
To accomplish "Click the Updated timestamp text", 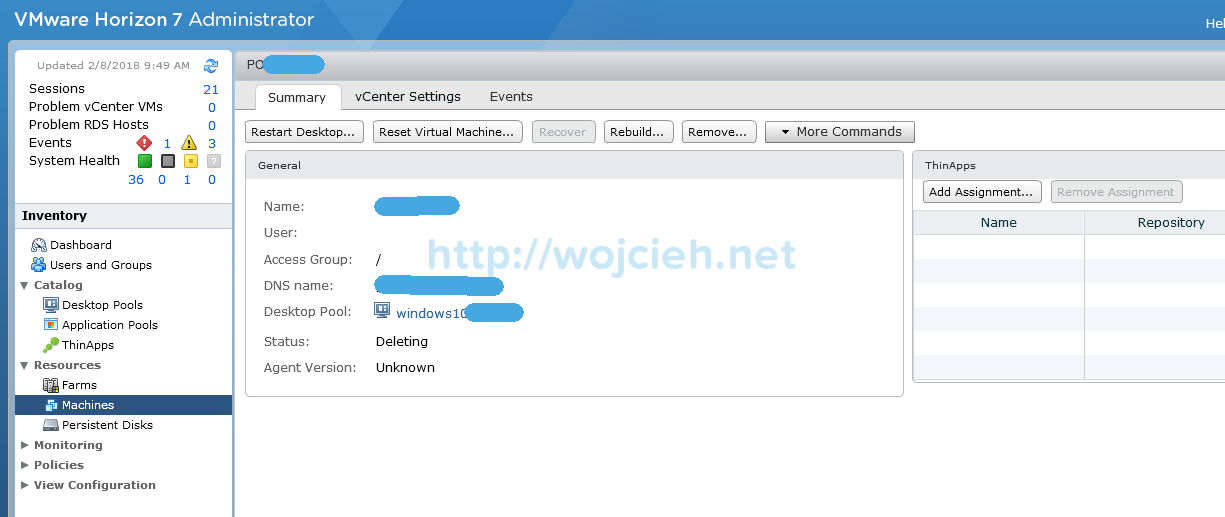I will [x=113, y=66].
